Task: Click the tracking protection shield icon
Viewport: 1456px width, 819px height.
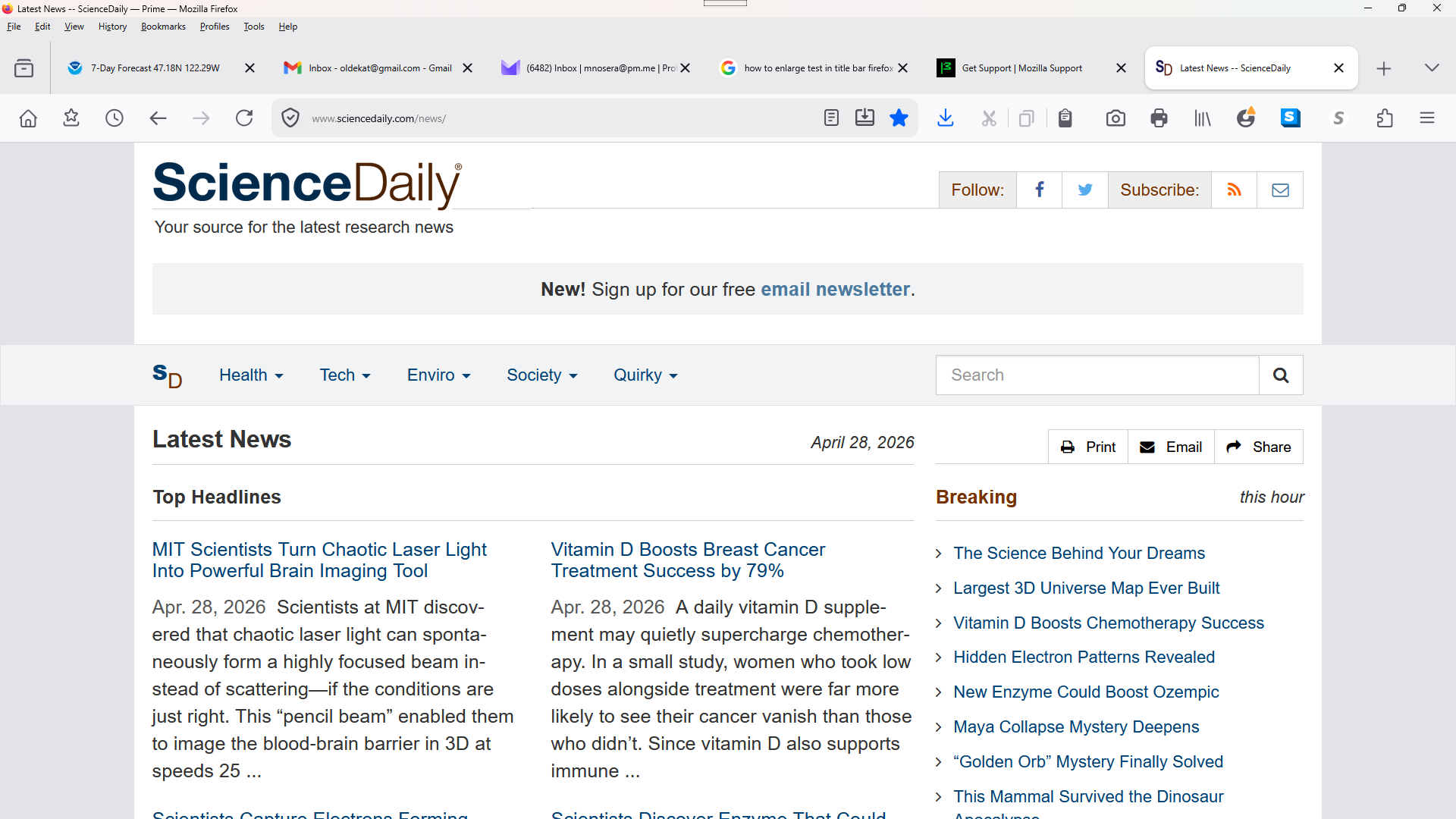Action: click(290, 118)
